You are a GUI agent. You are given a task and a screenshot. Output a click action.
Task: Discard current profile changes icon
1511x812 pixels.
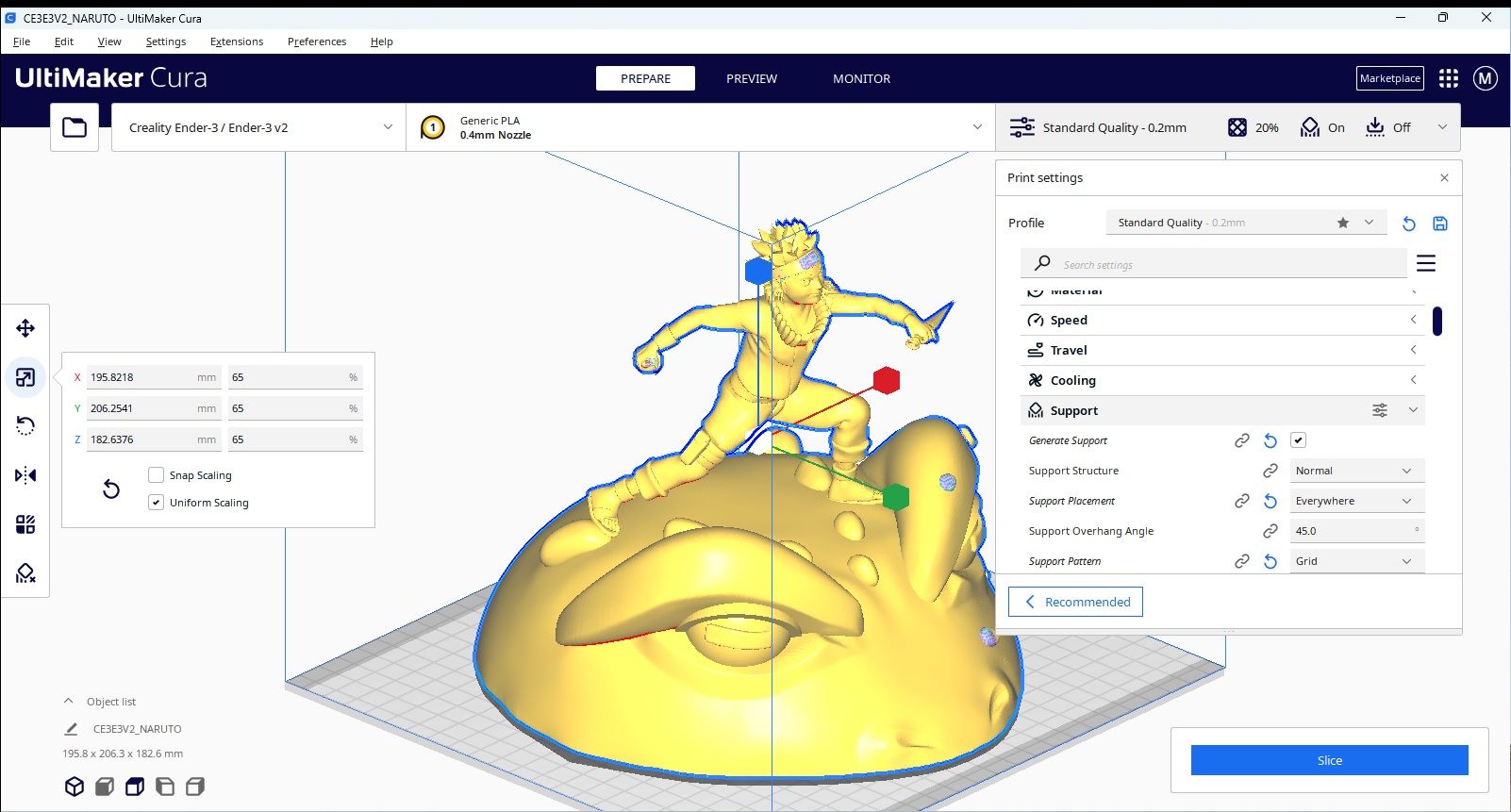click(1409, 224)
